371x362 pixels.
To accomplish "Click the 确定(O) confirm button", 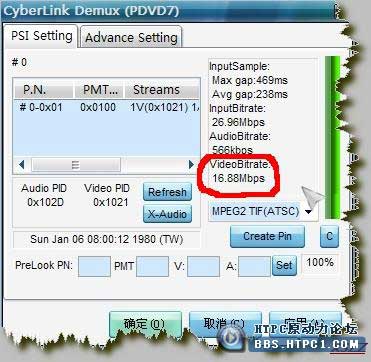I will (145, 324).
